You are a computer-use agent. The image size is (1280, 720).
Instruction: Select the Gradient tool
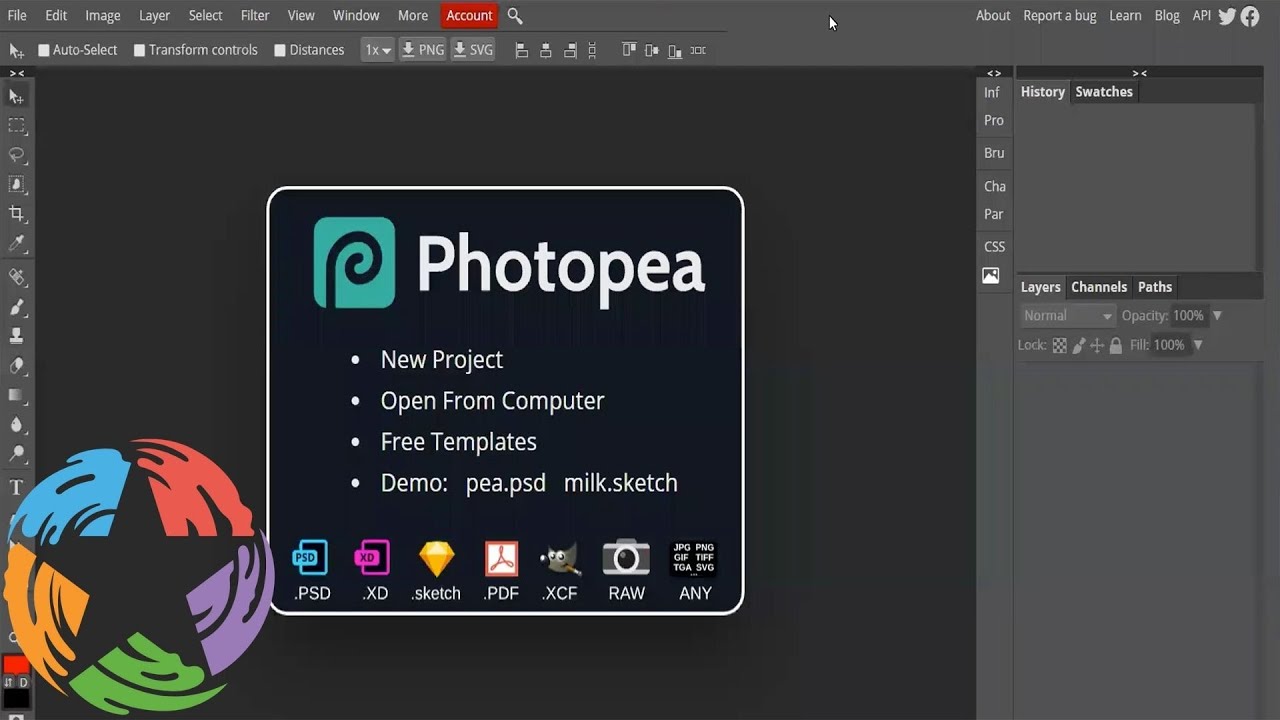coord(17,395)
